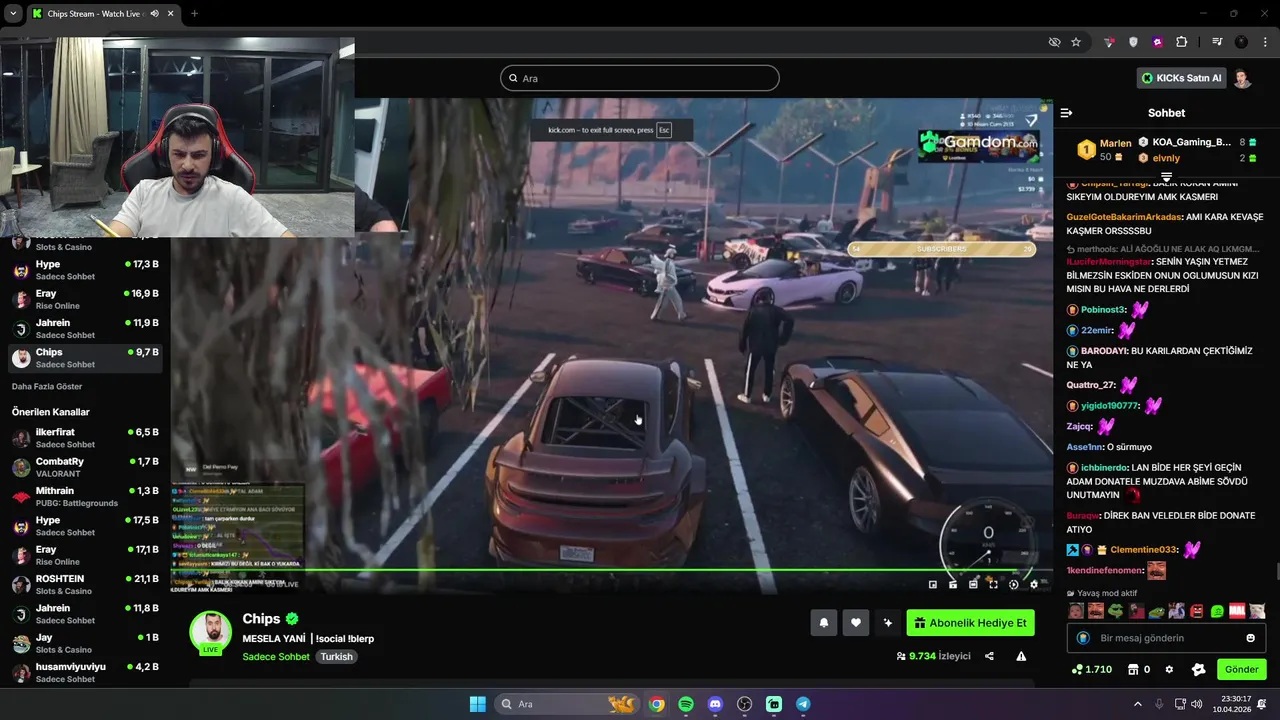This screenshot has height=720, width=1280.
Task: Open chat settings gear icon
Action: pyautogui.click(x=1169, y=669)
